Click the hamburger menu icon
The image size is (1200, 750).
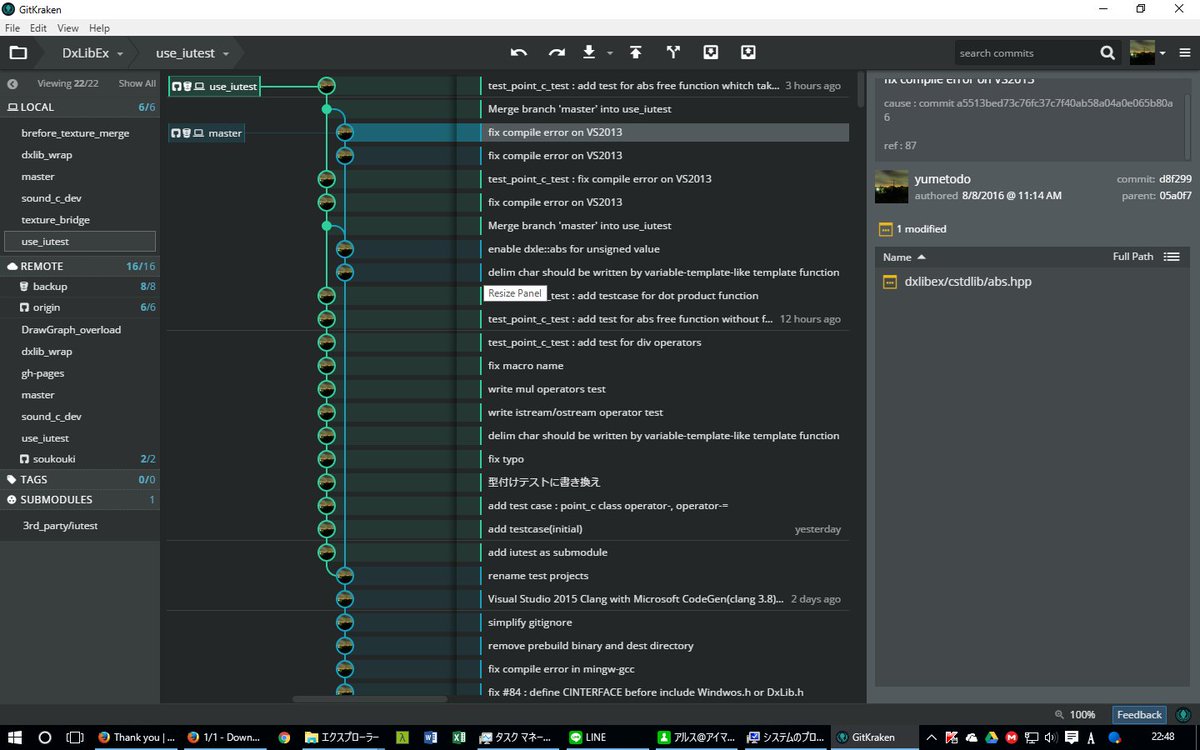pos(1183,53)
